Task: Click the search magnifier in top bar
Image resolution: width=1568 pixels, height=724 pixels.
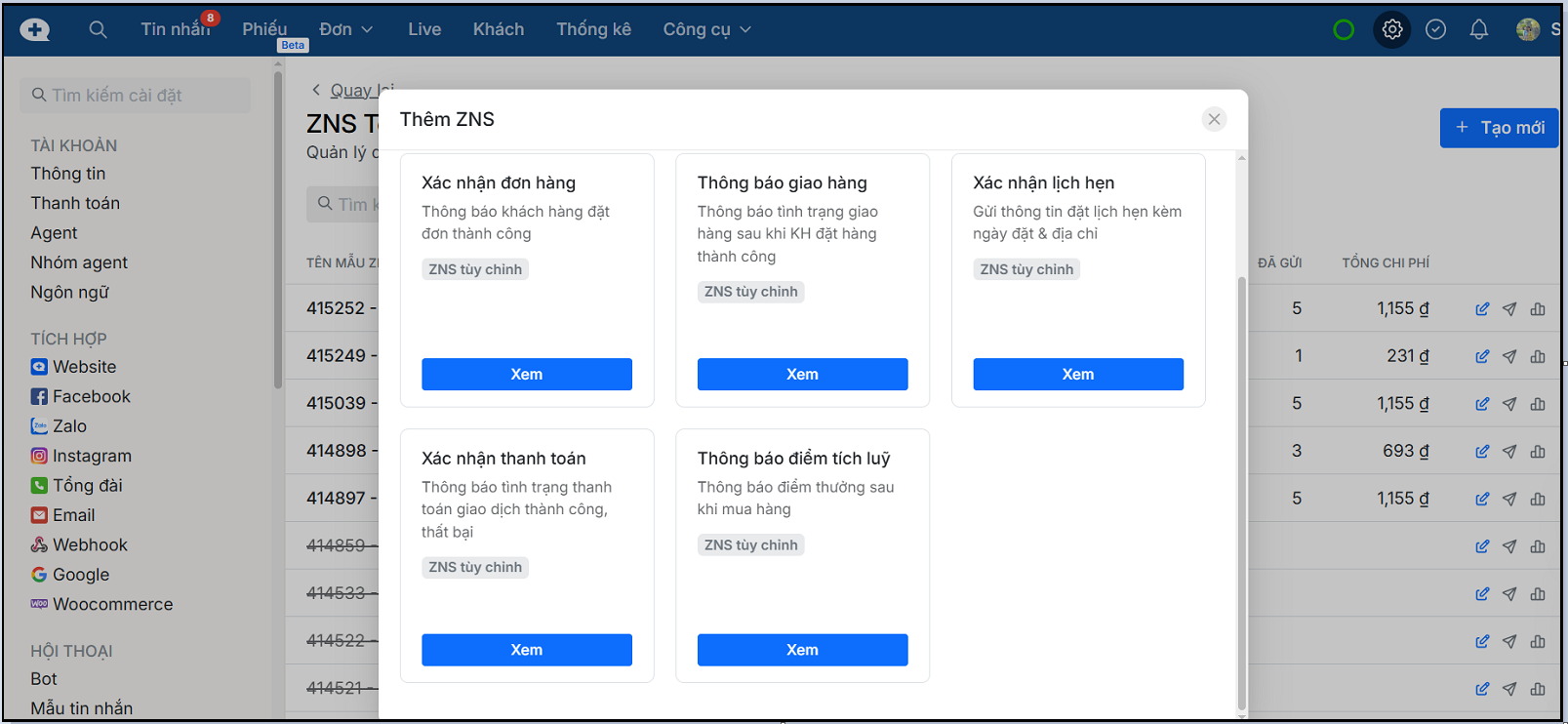Action: [98, 29]
